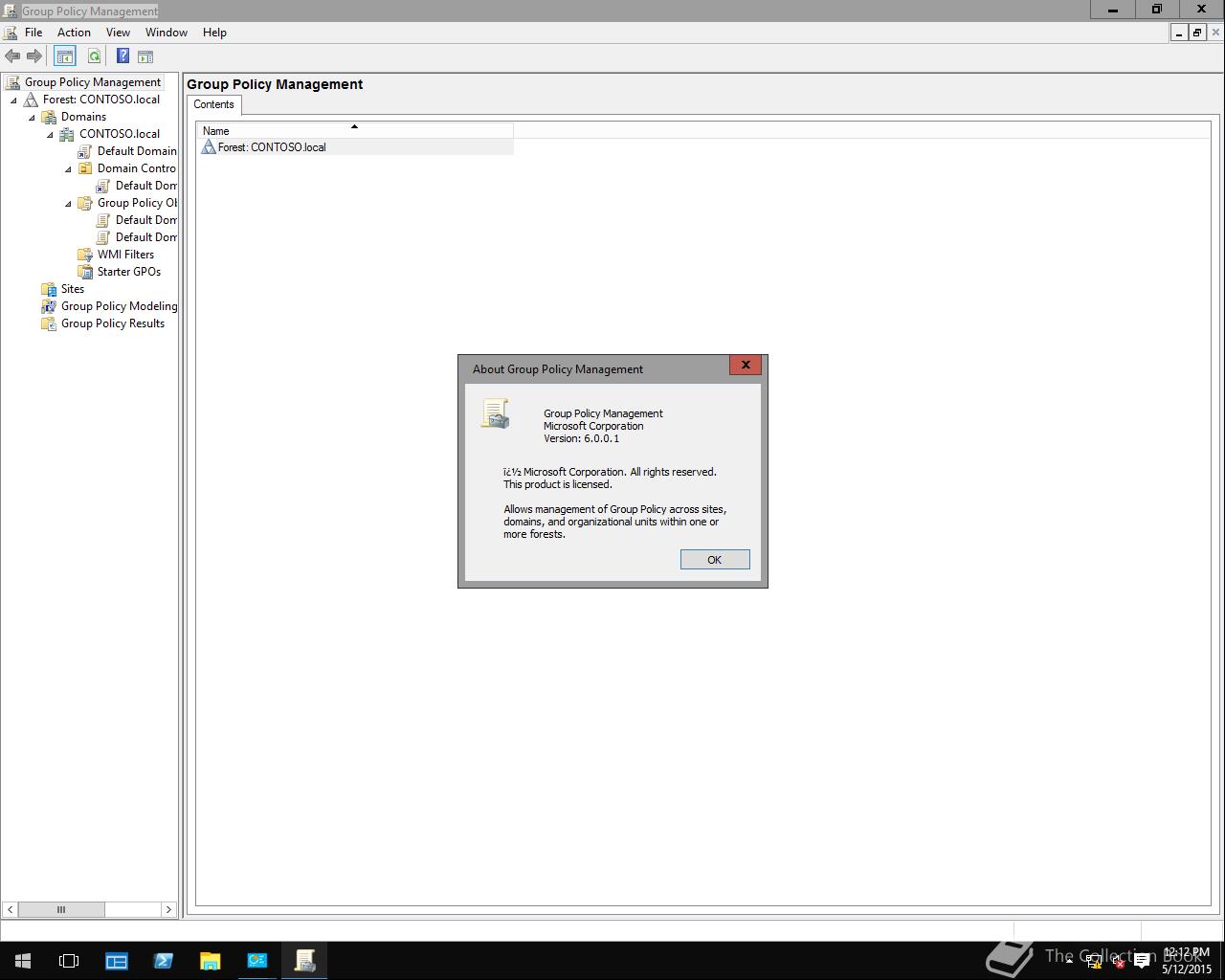Viewport: 1225px width, 980px height.
Task: Open File Explorer from the taskbar
Action: (x=211, y=961)
